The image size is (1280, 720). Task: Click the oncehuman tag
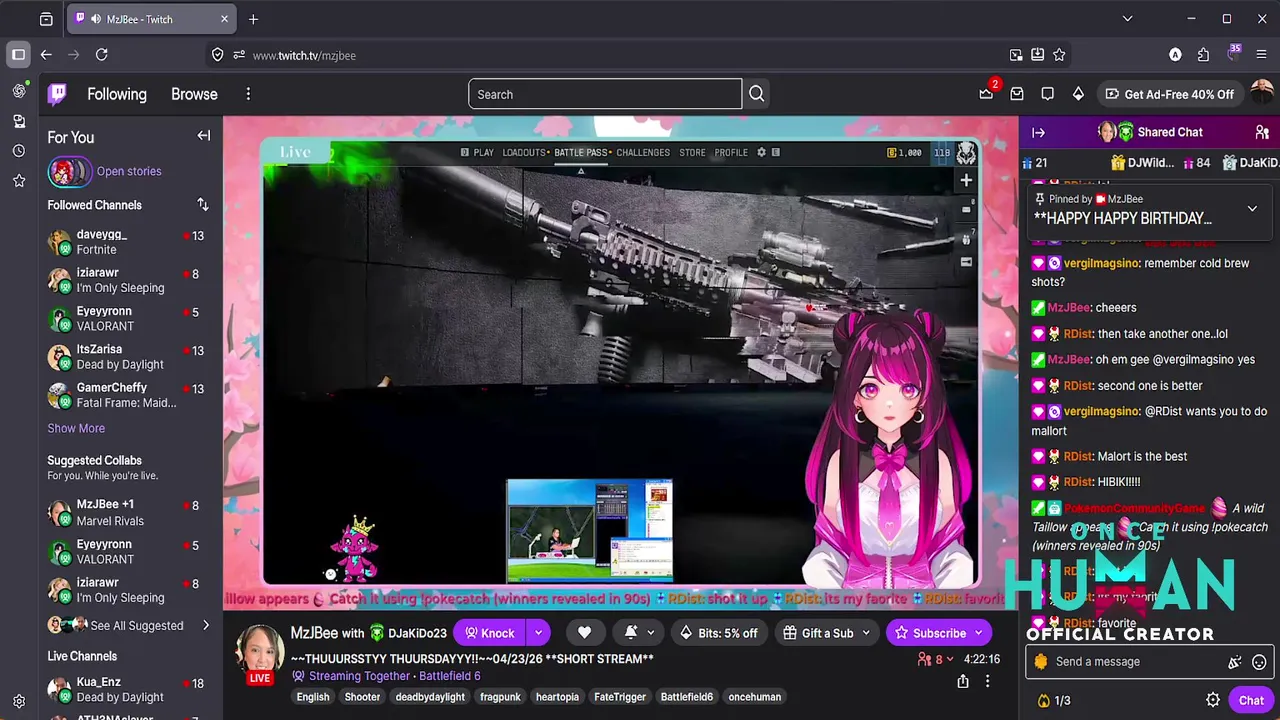point(755,697)
